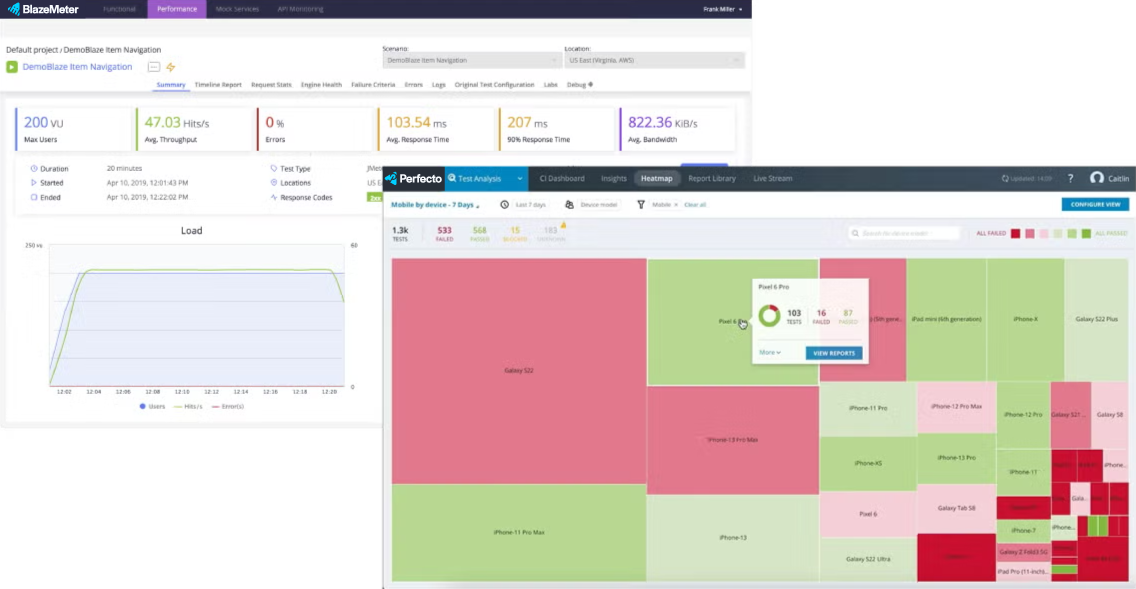Open the Location dropdown US East
The width and height of the screenshot is (1136, 589).
pyautogui.click(x=653, y=61)
